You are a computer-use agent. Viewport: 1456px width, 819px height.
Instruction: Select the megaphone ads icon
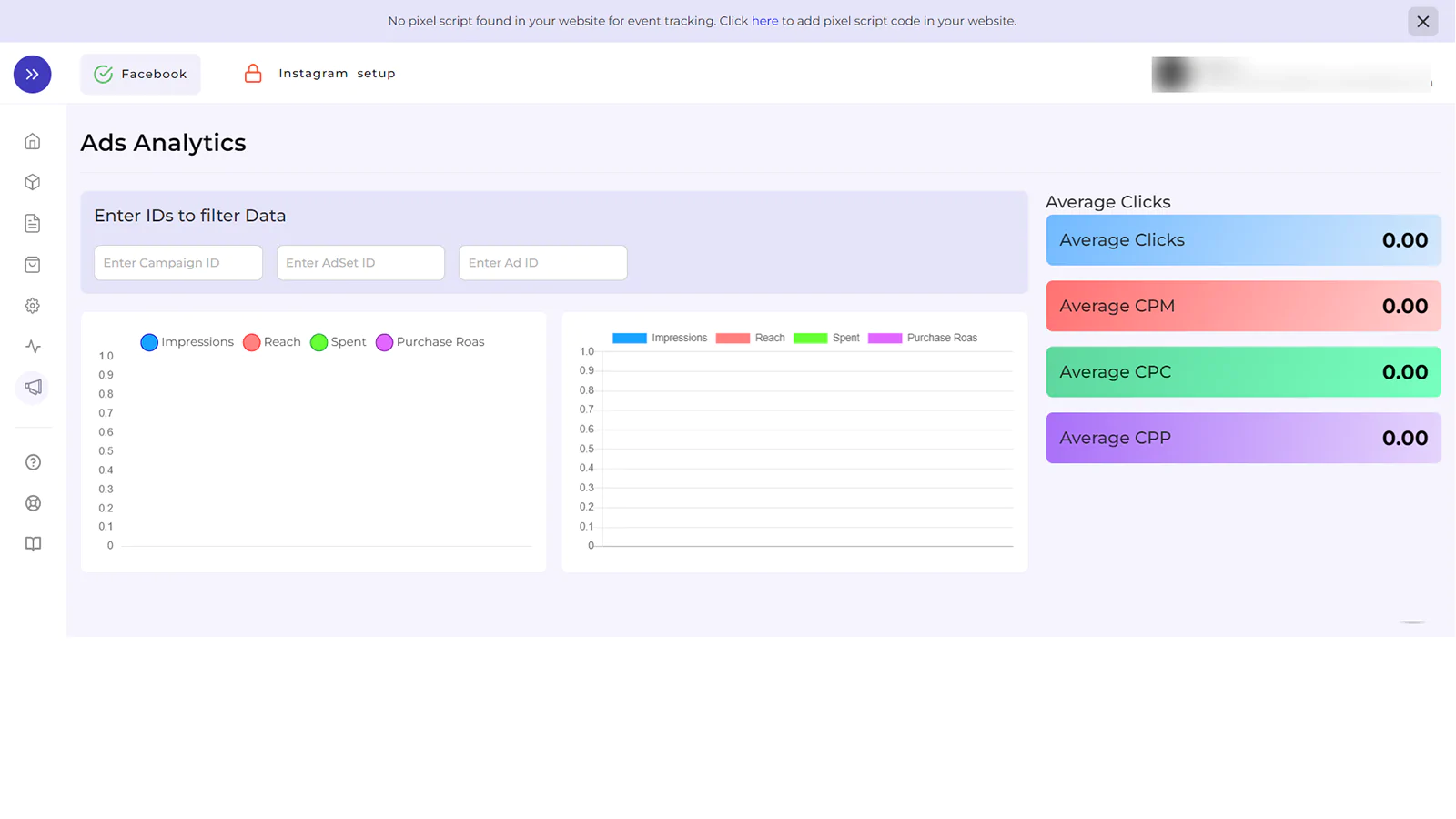(x=33, y=388)
